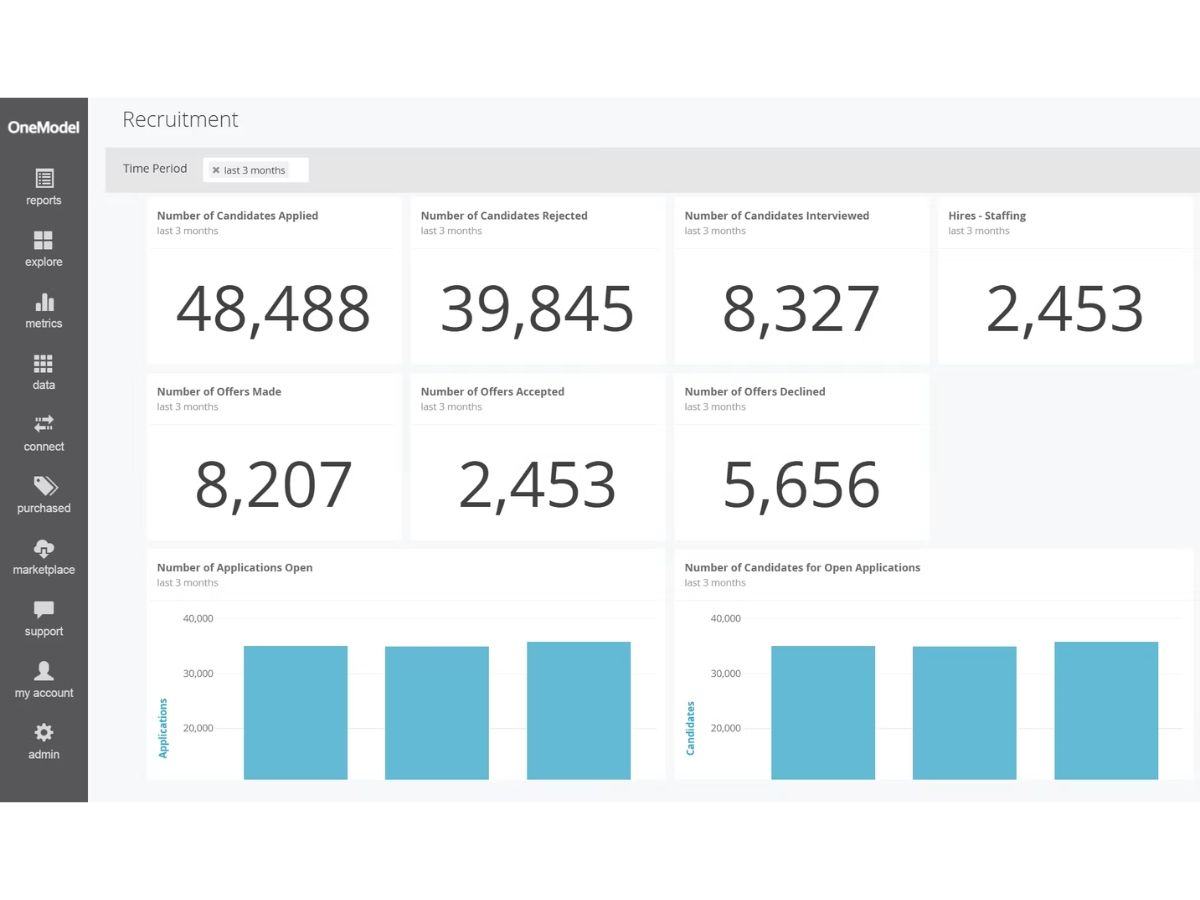This screenshot has height=900, width=1200.
Task: Select the 5,656 offers declined value
Action: (x=801, y=484)
